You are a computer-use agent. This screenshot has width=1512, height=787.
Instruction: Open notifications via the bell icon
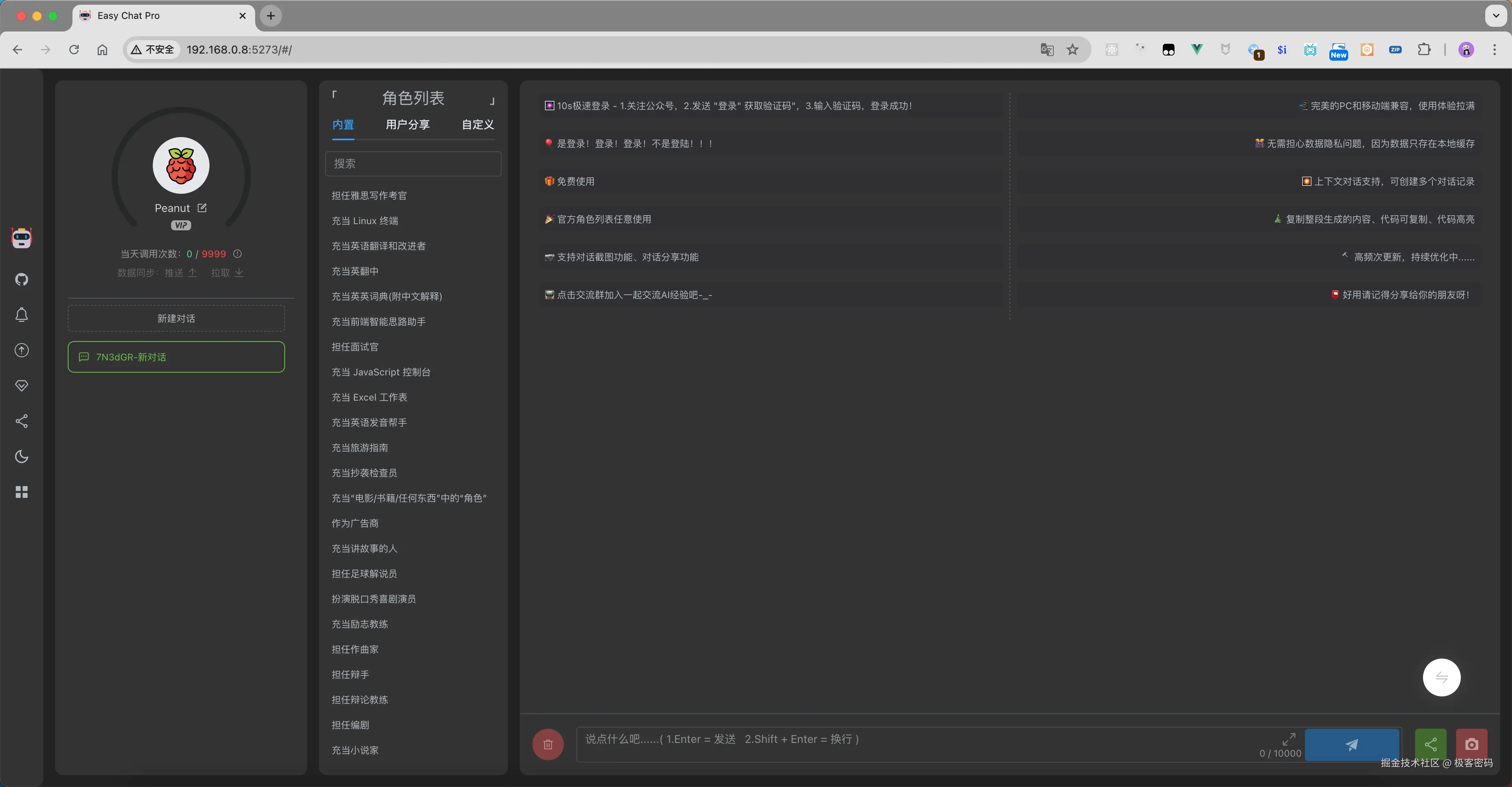coord(22,315)
